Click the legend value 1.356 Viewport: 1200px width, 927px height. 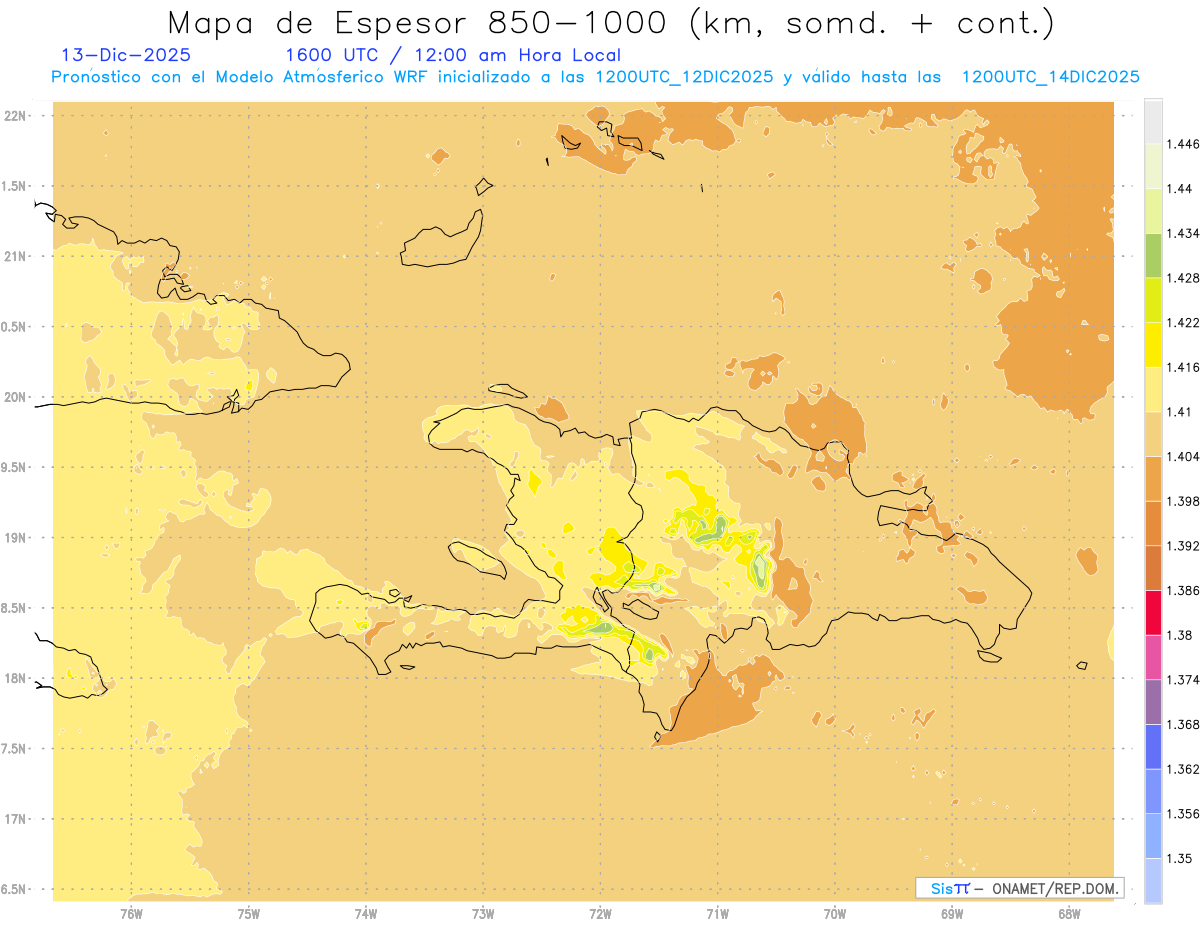[1183, 814]
